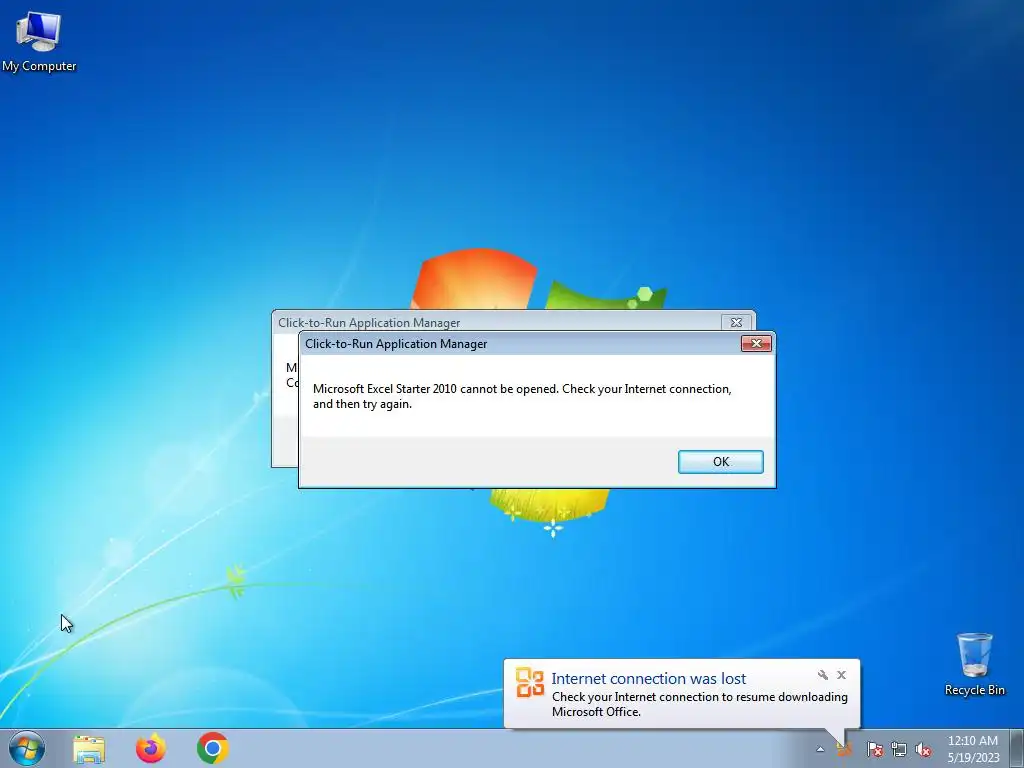This screenshot has width=1024, height=768.
Task: Open the My Computer desktop icon
Action: (x=39, y=40)
